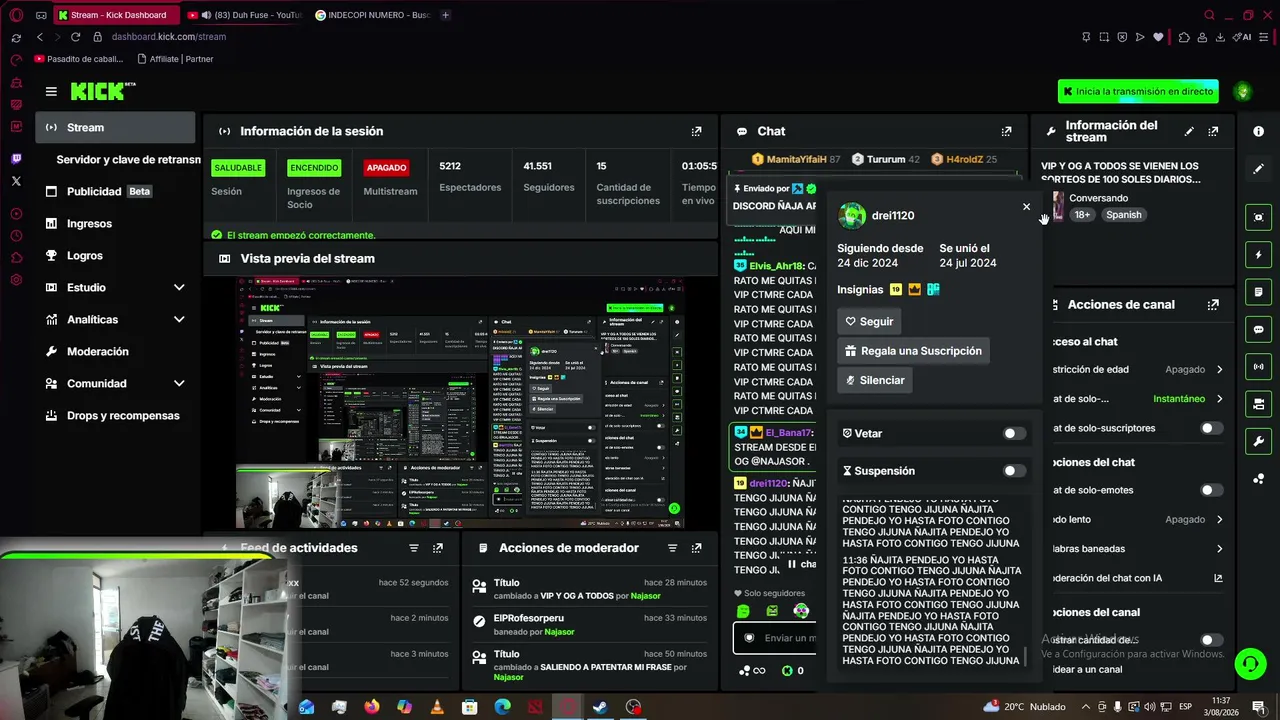The height and width of the screenshot is (720, 1280).
Task: Open filter options in Feed de actividades
Action: coord(413,548)
